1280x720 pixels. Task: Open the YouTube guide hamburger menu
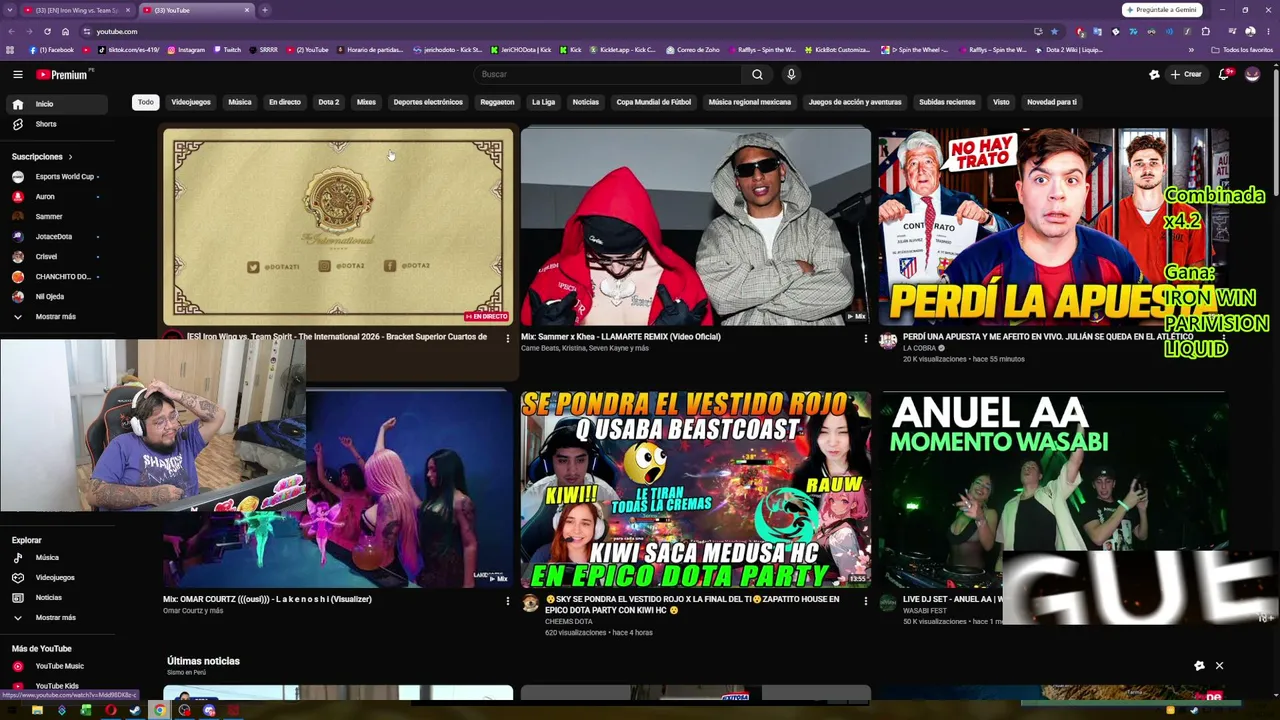(x=17, y=74)
